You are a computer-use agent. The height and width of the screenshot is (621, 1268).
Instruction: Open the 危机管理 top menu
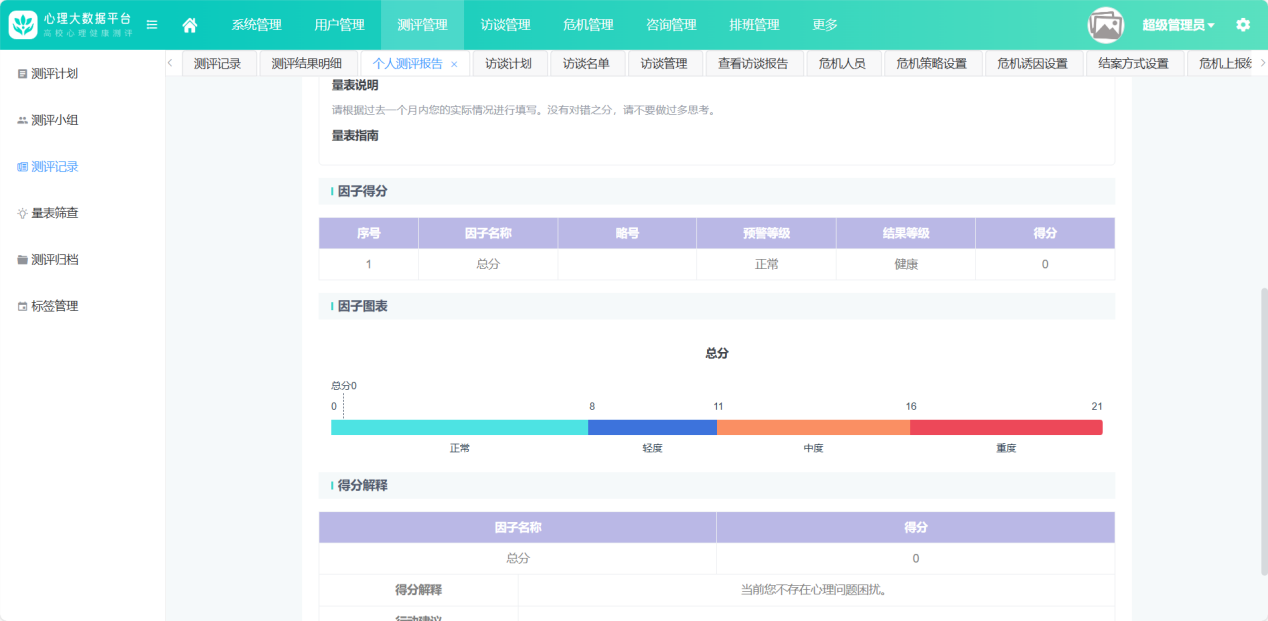coord(588,25)
